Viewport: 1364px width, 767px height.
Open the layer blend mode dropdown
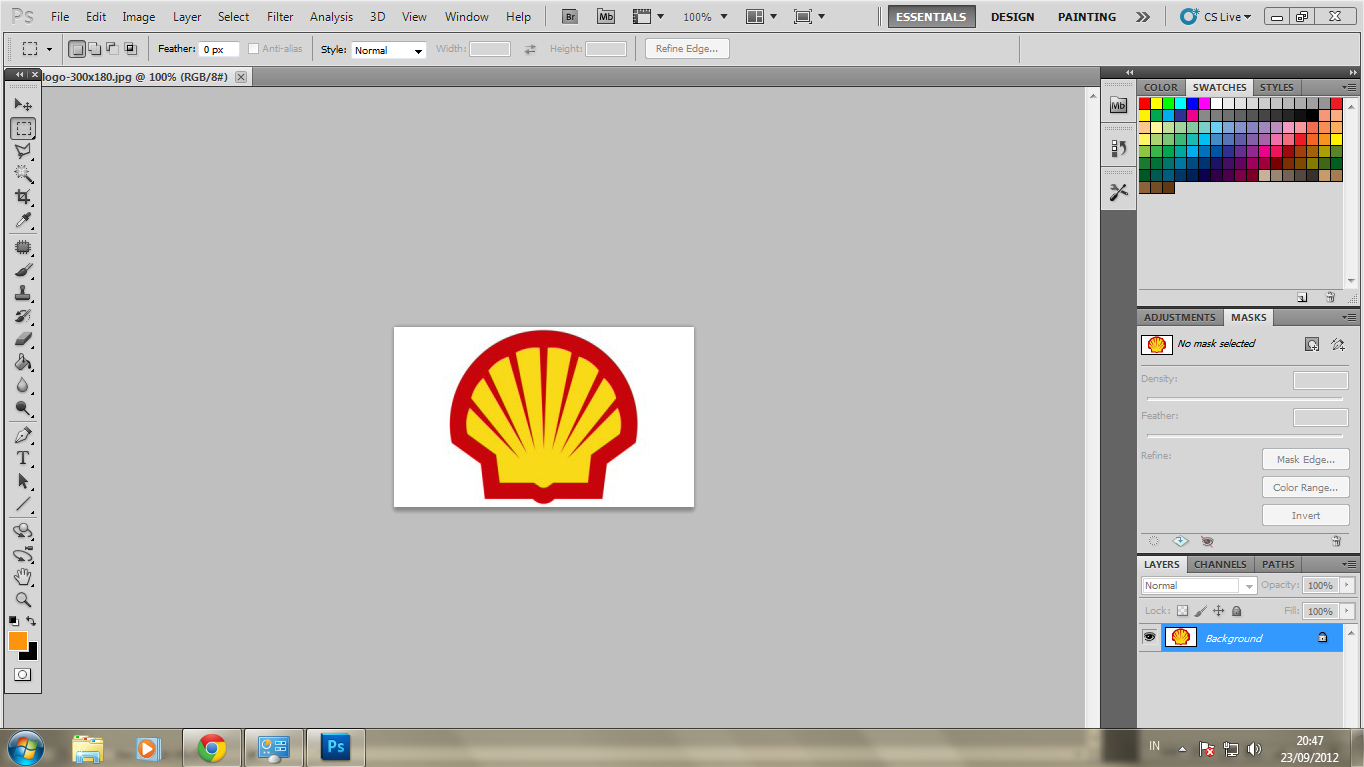(1198, 586)
